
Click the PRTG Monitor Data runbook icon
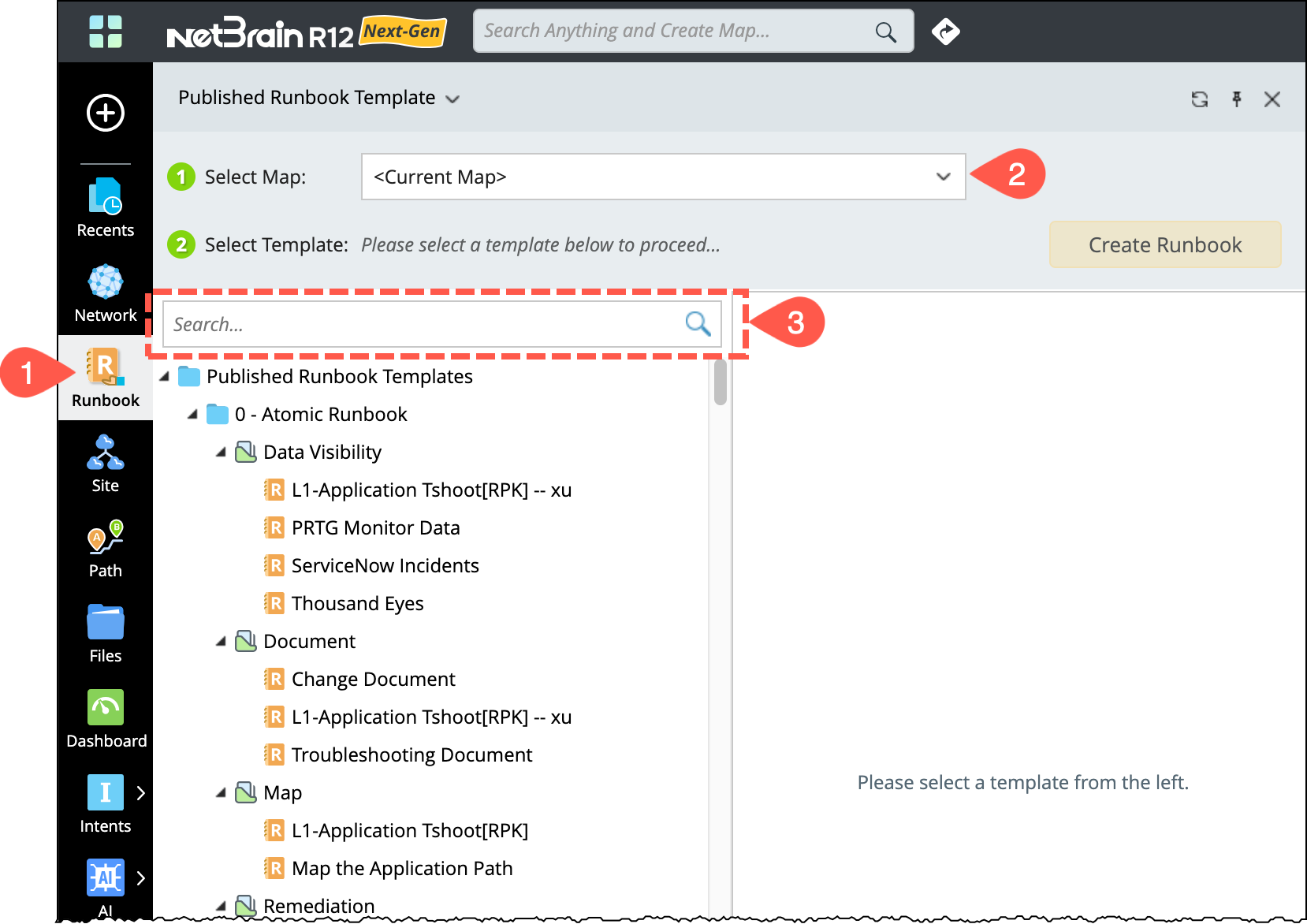tap(274, 527)
